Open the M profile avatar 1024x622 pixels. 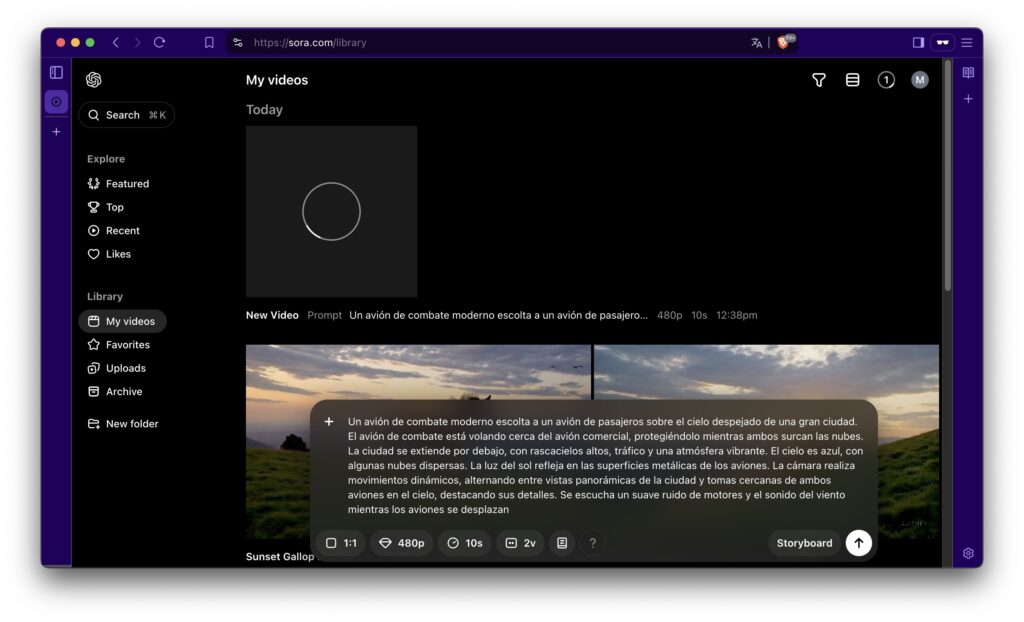(x=920, y=80)
